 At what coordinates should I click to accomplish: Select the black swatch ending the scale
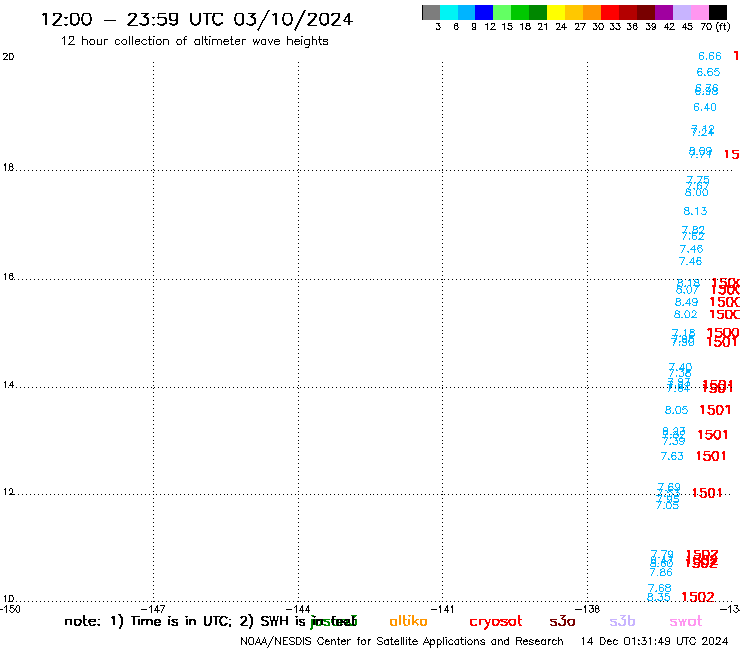[x=718, y=12]
